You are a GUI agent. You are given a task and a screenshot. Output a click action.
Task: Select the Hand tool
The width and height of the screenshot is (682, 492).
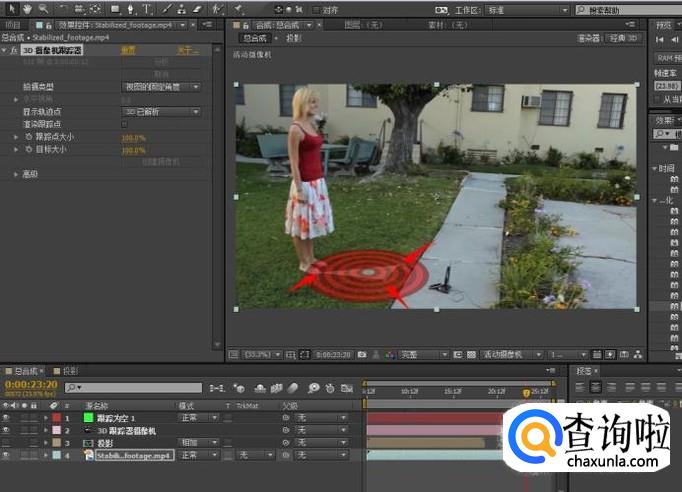click(28, 9)
